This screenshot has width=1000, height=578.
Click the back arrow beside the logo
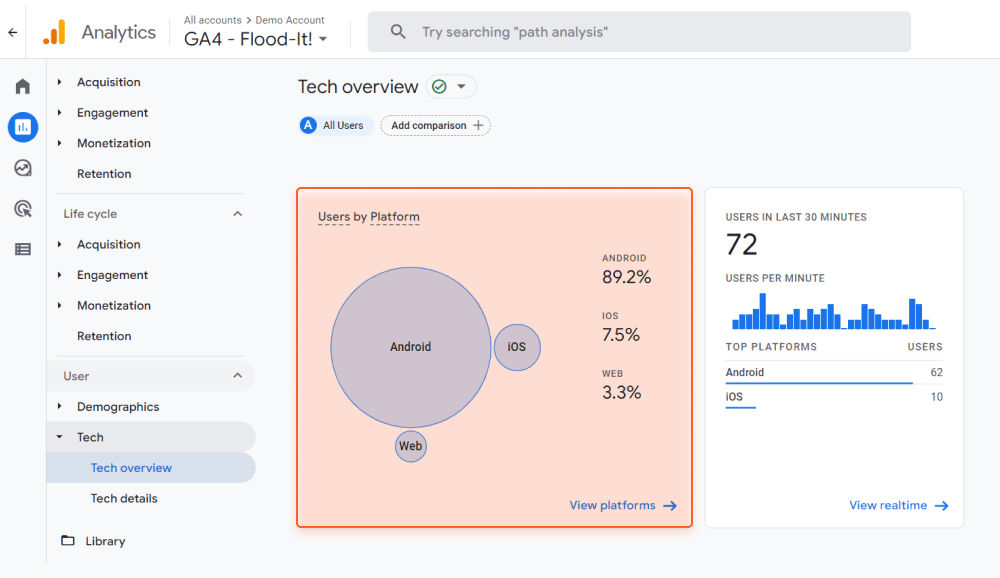(x=12, y=31)
